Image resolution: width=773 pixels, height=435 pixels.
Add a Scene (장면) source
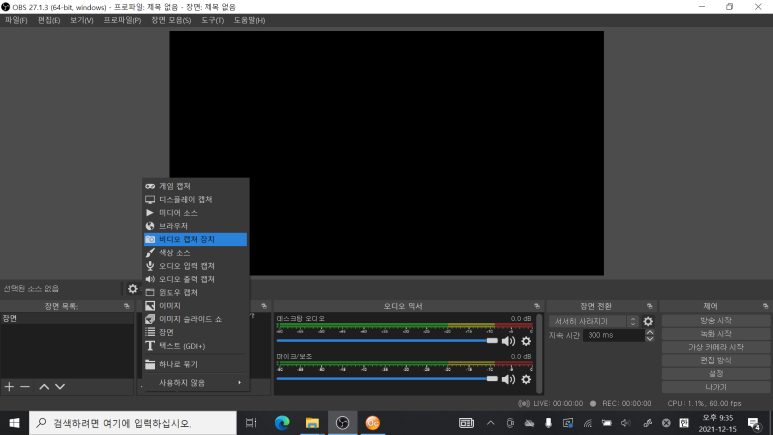pyautogui.click(x=195, y=332)
